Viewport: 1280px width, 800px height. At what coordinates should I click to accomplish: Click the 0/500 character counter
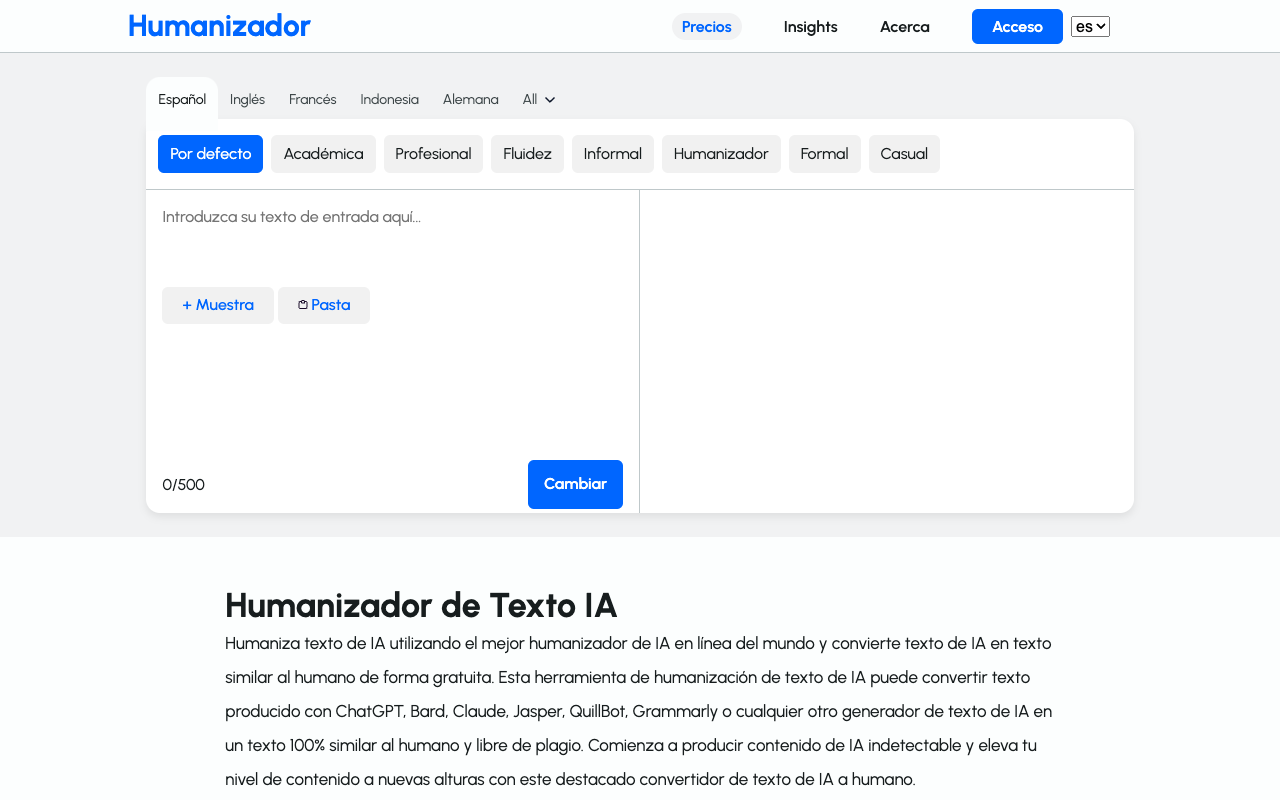[184, 485]
